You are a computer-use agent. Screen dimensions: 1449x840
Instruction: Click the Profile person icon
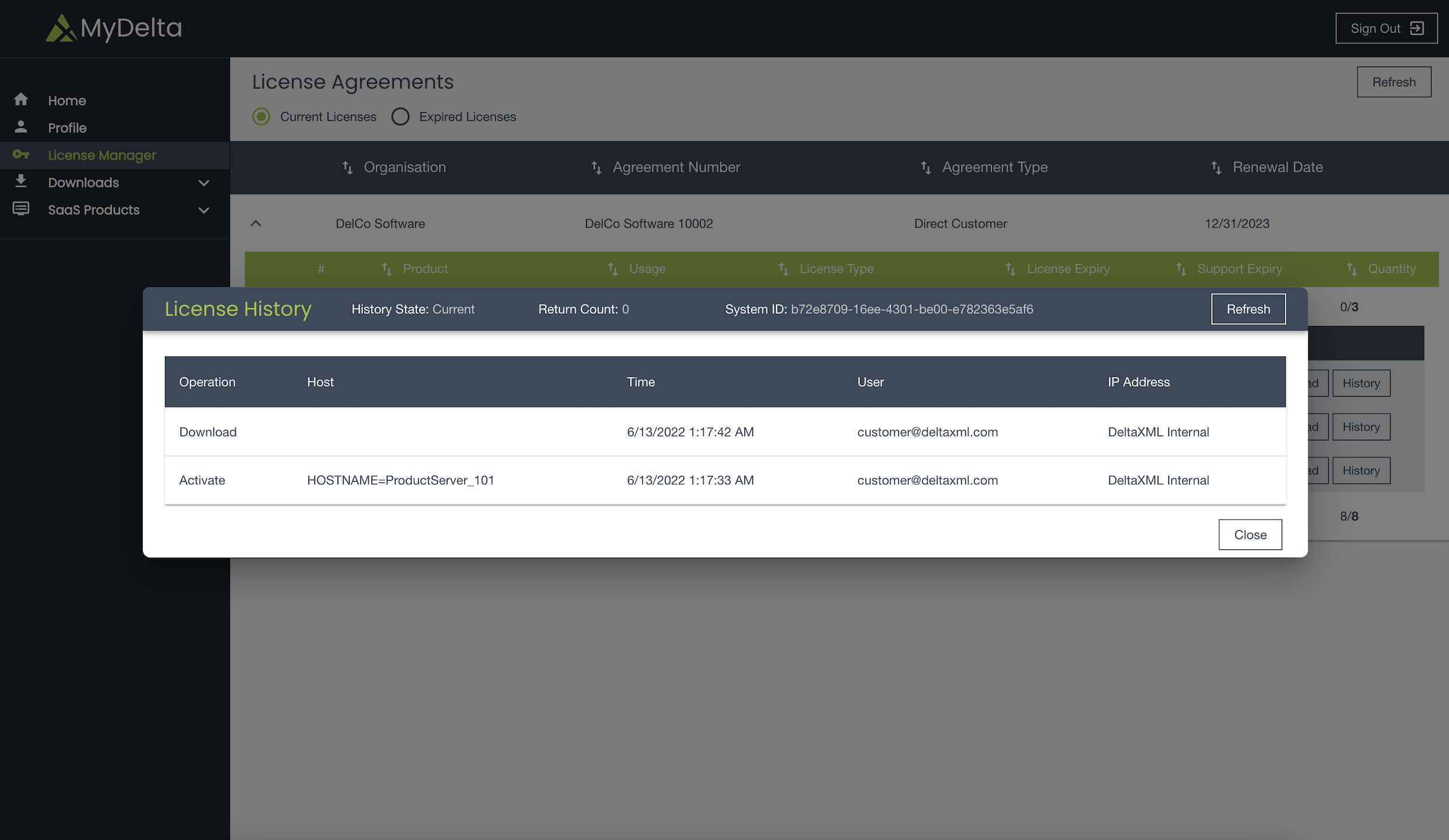coord(21,127)
